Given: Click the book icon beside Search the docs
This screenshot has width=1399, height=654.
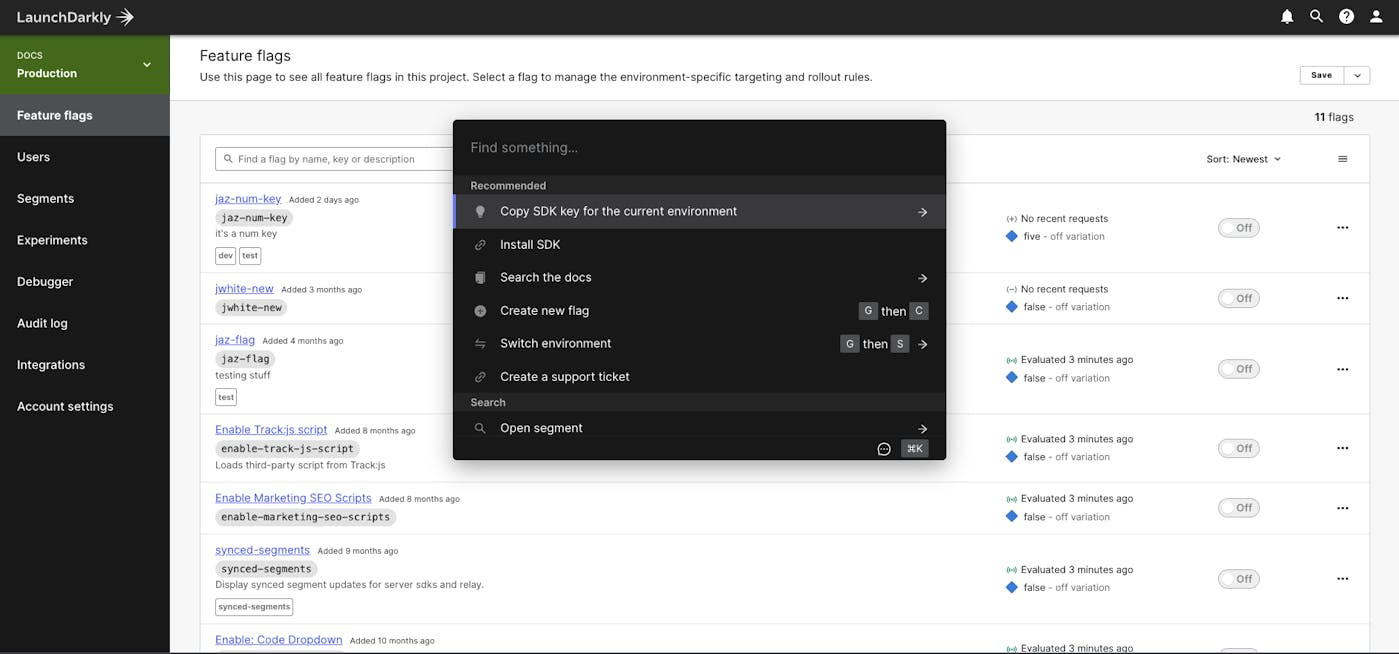Looking at the screenshot, I should [x=480, y=278].
